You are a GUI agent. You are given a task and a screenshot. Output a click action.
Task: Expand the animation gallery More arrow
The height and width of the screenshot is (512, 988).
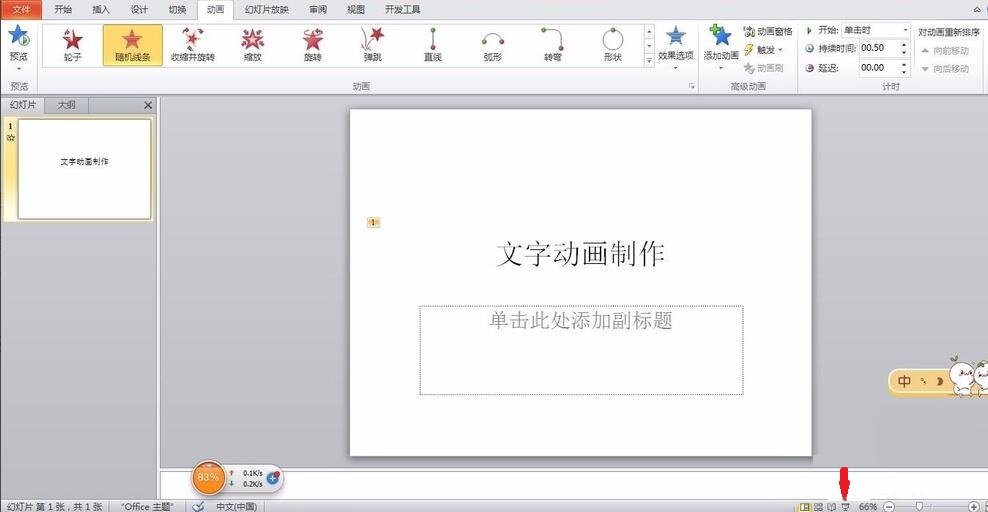649,60
